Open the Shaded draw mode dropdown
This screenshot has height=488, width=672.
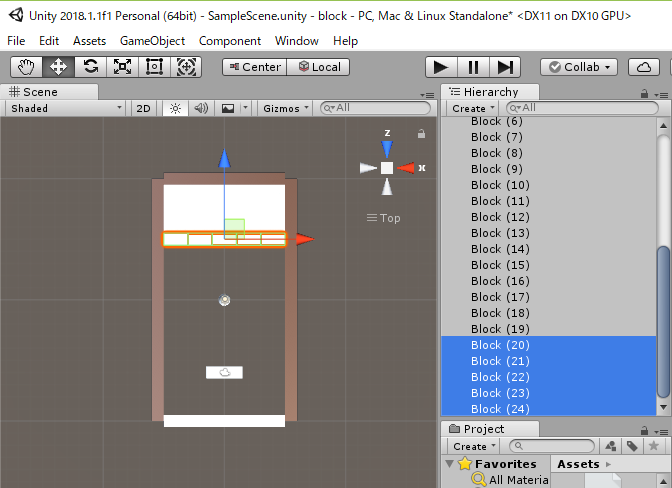pyautogui.click(x=66, y=108)
